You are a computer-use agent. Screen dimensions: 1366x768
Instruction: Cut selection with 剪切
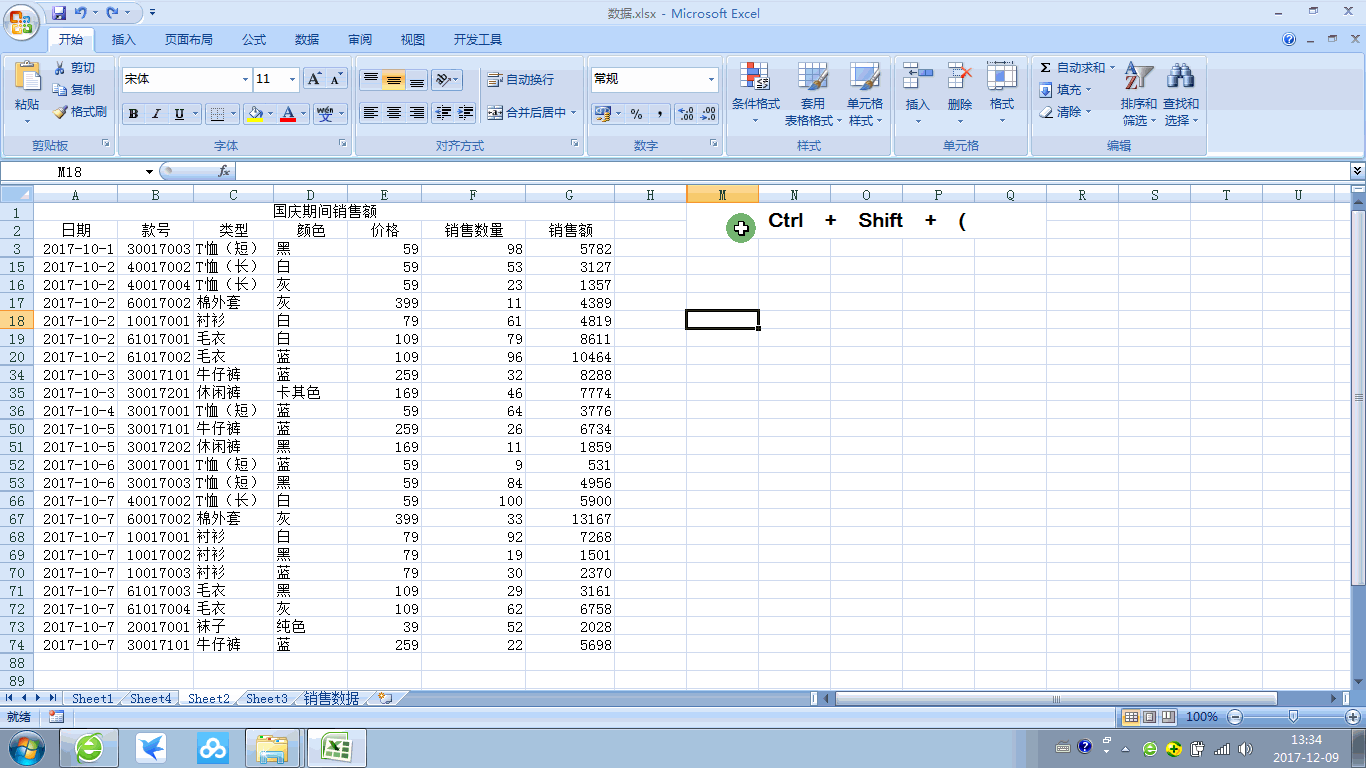(x=75, y=68)
